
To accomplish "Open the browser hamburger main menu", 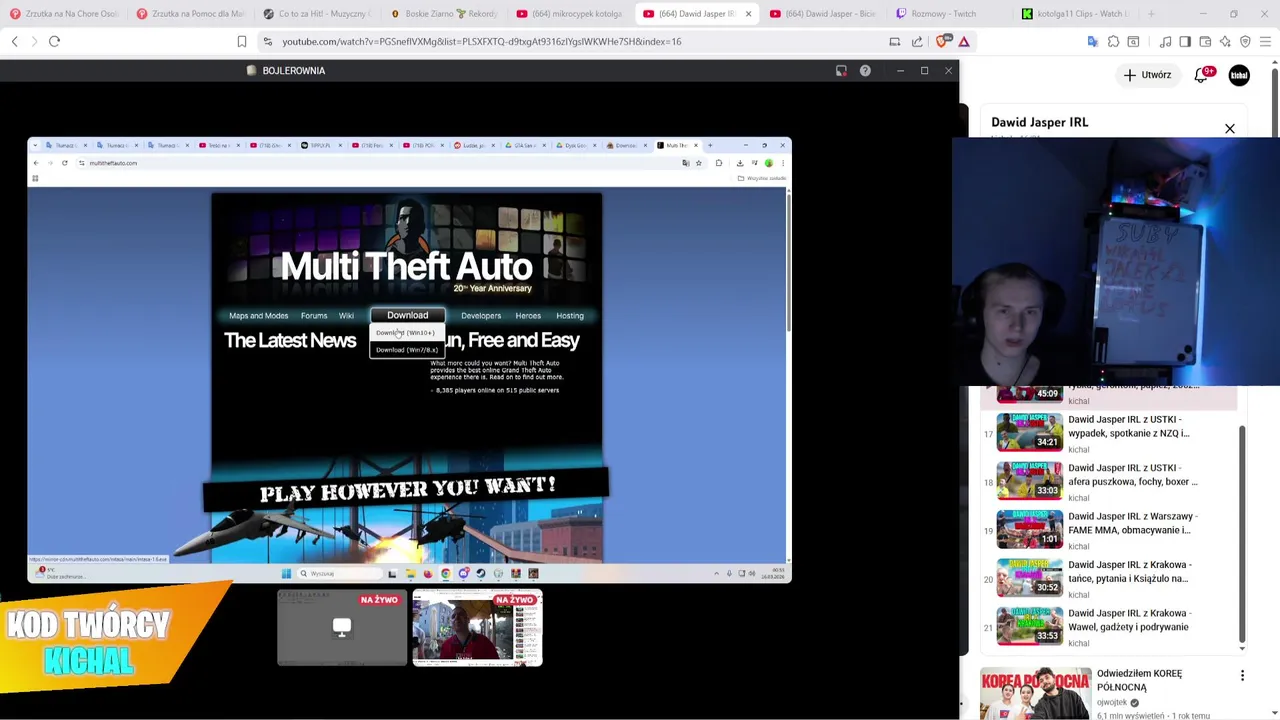I will [x=1265, y=41].
